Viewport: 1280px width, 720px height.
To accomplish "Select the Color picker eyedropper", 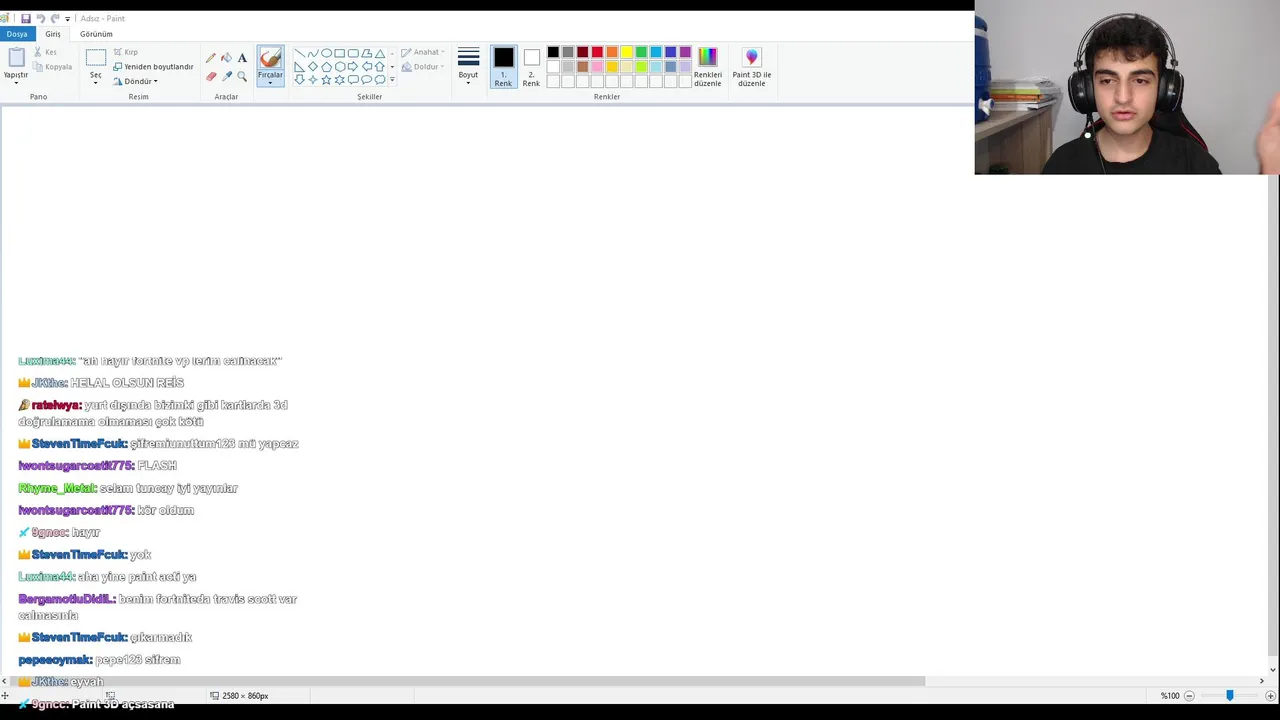I will (x=227, y=76).
